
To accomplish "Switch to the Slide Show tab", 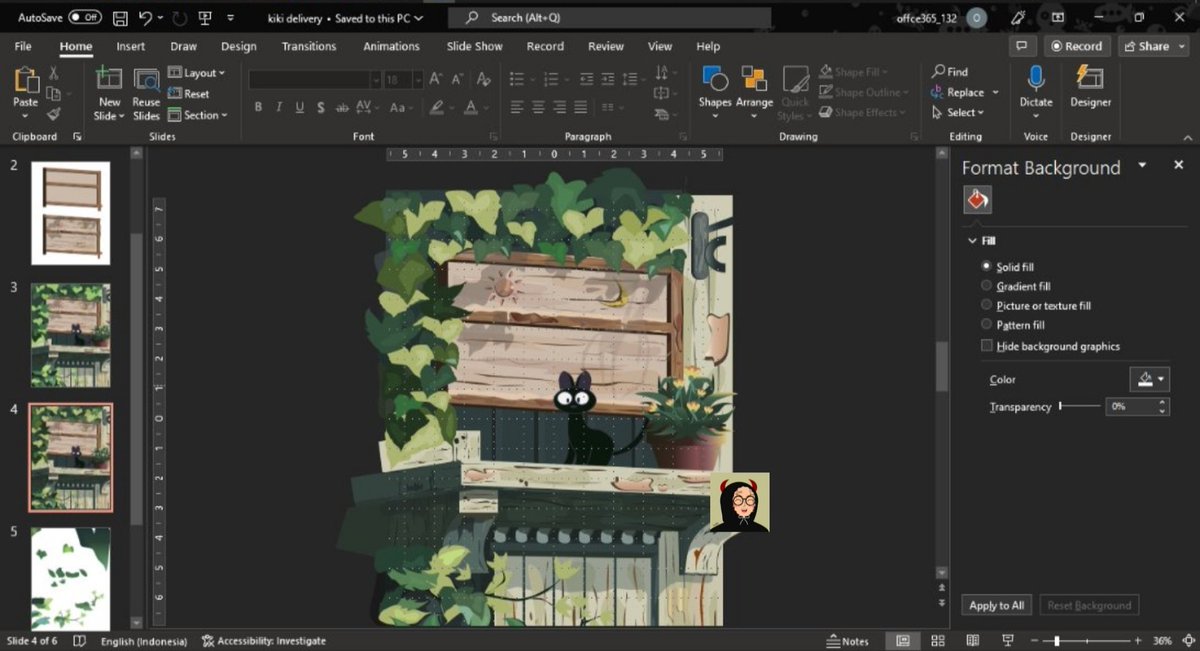I will point(474,46).
